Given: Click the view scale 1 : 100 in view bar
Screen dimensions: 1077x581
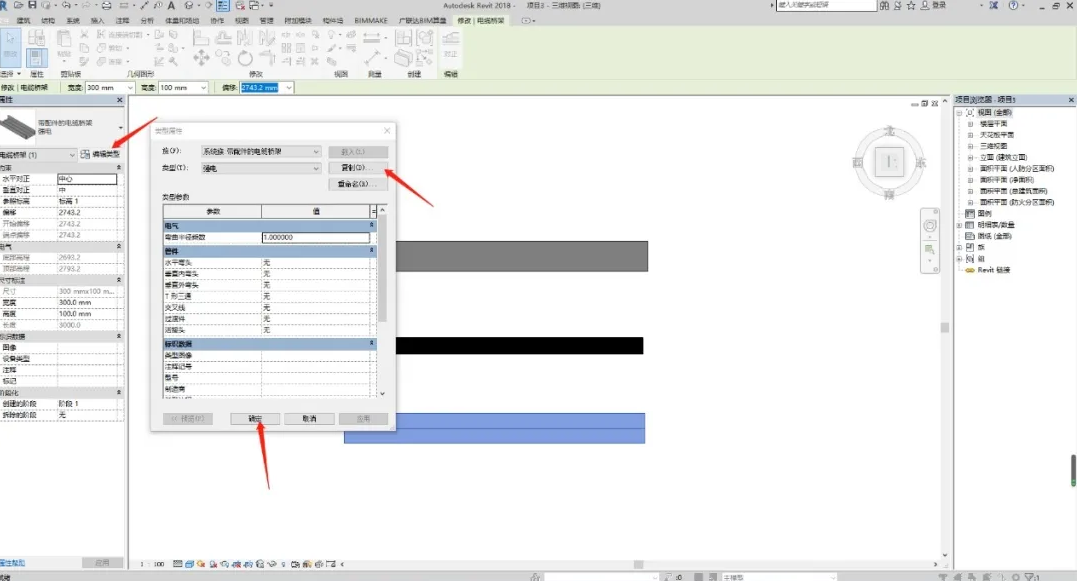Looking at the screenshot, I should 152,565.
